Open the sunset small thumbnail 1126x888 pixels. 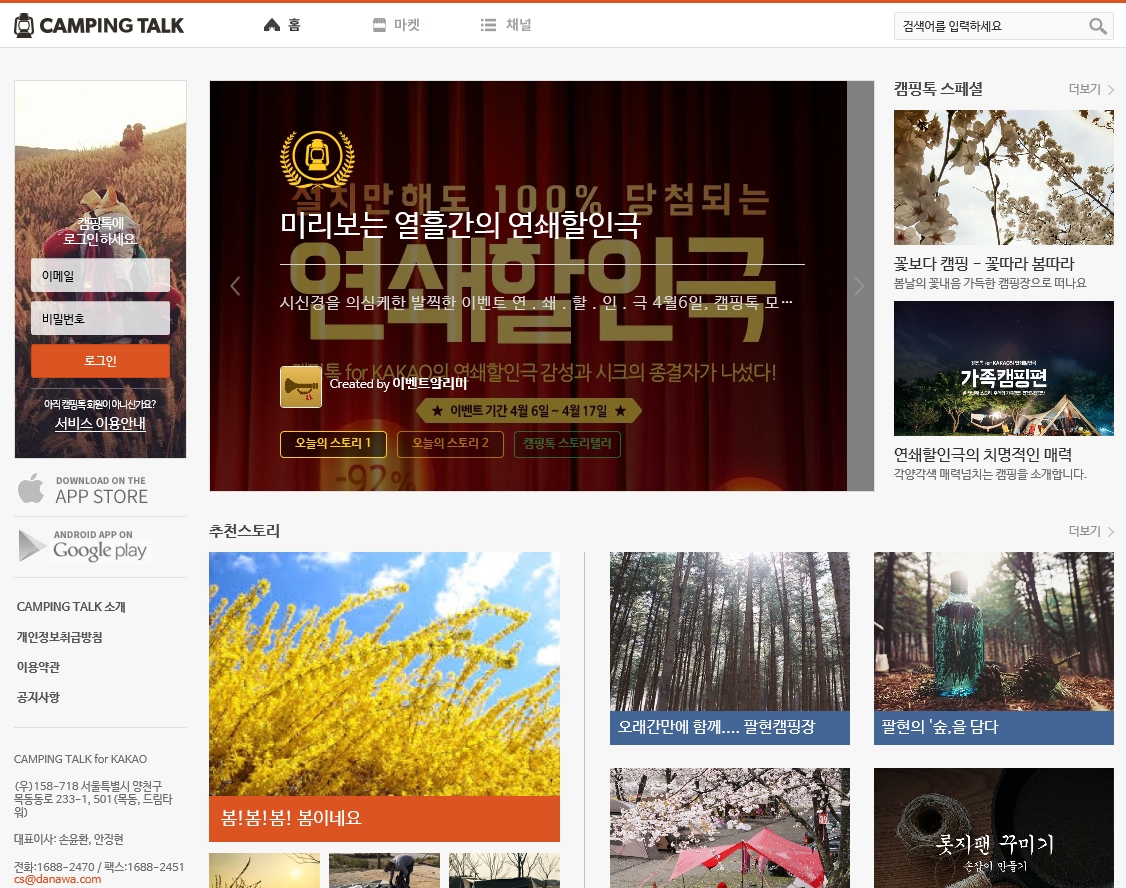pos(264,870)
